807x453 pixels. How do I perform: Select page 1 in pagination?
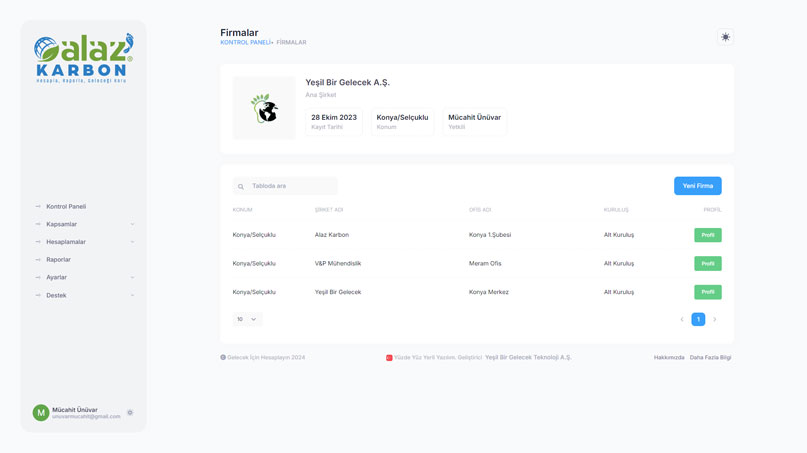tap(698, 319)
